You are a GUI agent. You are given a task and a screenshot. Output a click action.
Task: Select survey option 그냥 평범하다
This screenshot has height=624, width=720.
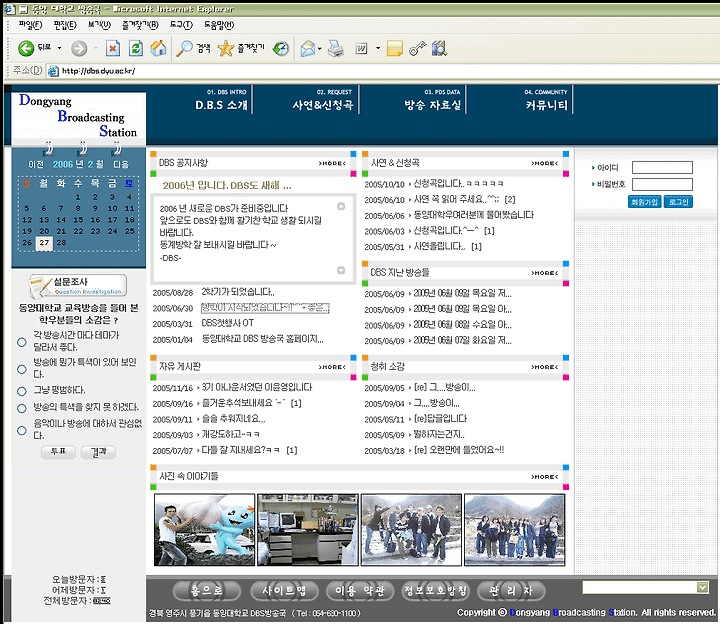point(22,391)
